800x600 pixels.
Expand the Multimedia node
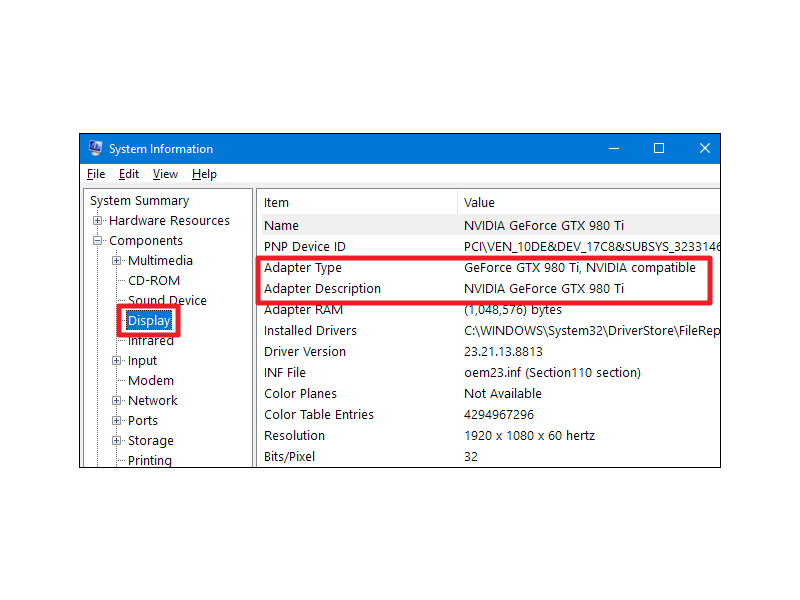point(116,261)
